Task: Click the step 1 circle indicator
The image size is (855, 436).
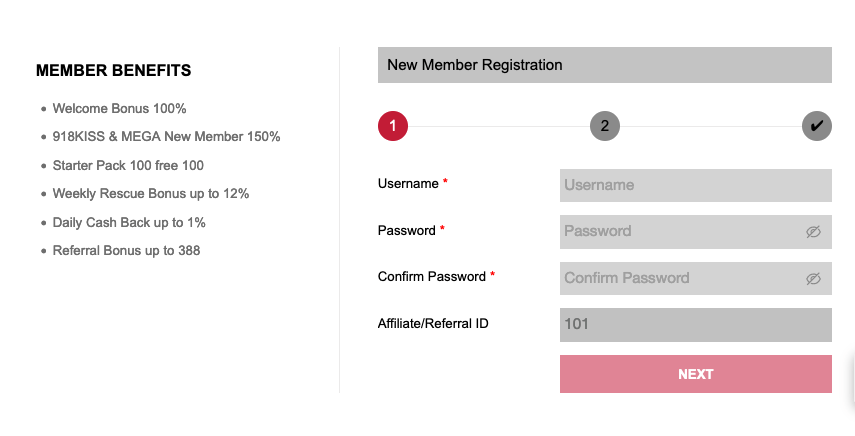Action: tap(393, 126)
